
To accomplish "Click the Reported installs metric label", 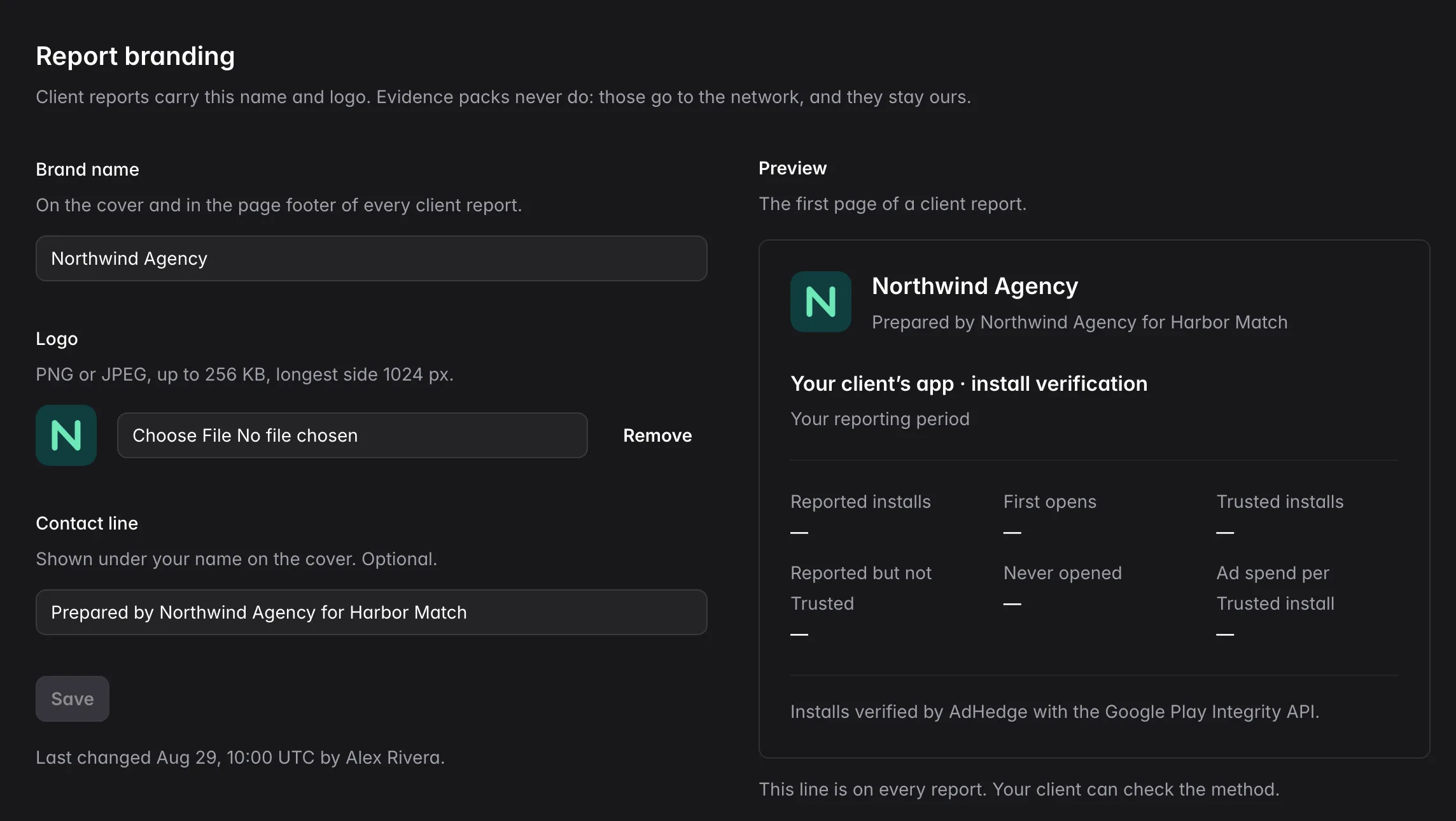I will coord(861,502).
